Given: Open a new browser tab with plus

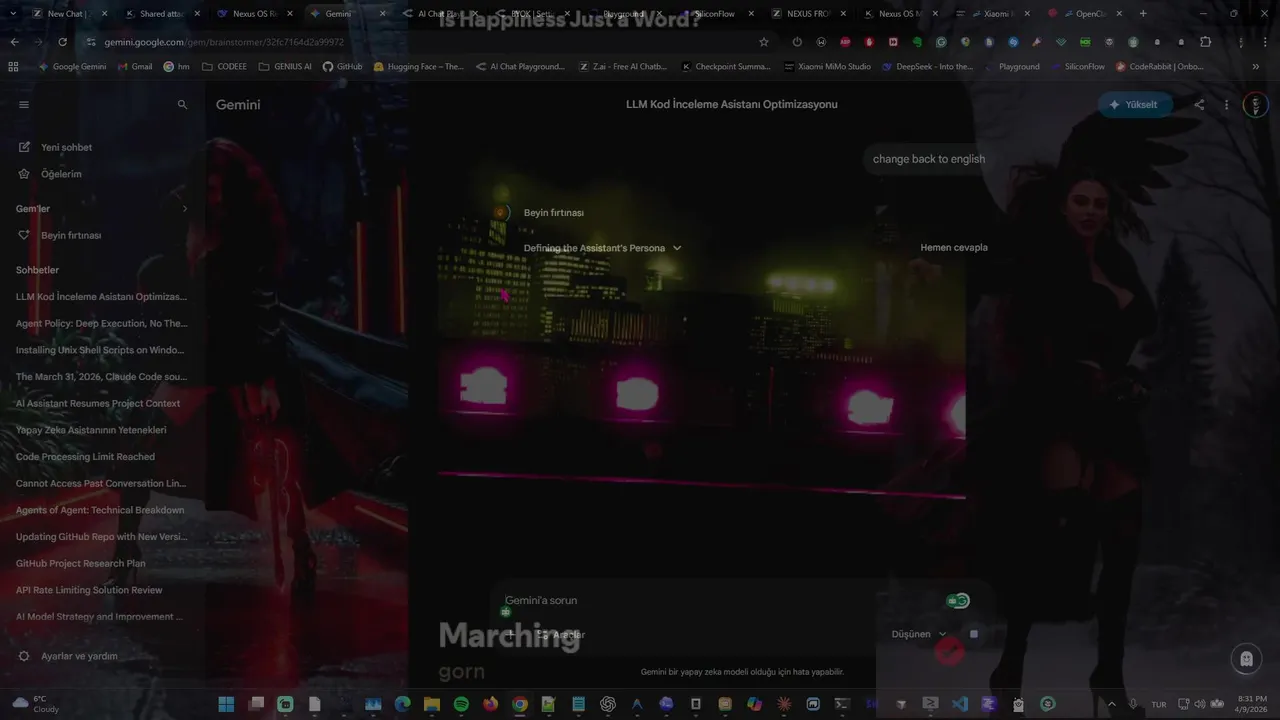Looking at the screenshot, I should point(1143,14).
